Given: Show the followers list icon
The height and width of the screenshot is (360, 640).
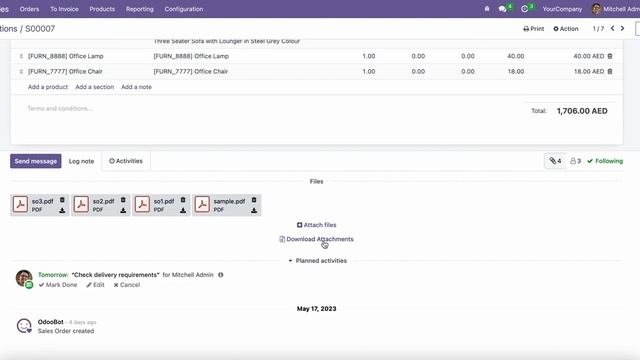Looking at the screenshot, I should click(x=576, y=161).
